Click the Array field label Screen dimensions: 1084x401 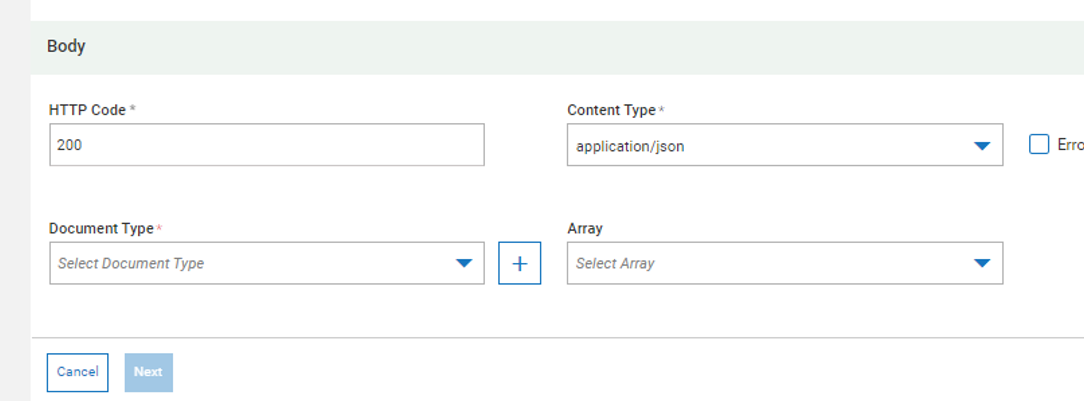pyautogui.click(x=585, y=228)
